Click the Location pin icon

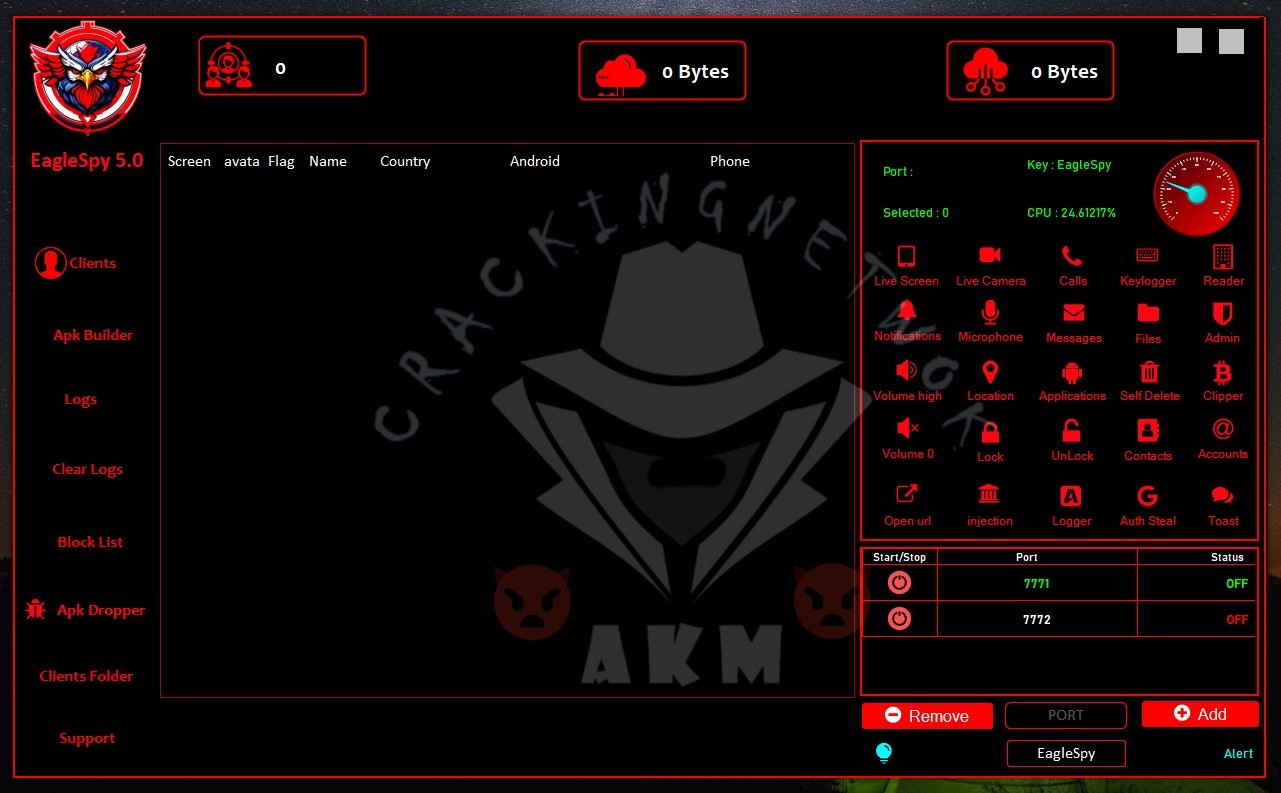point(990,373)
